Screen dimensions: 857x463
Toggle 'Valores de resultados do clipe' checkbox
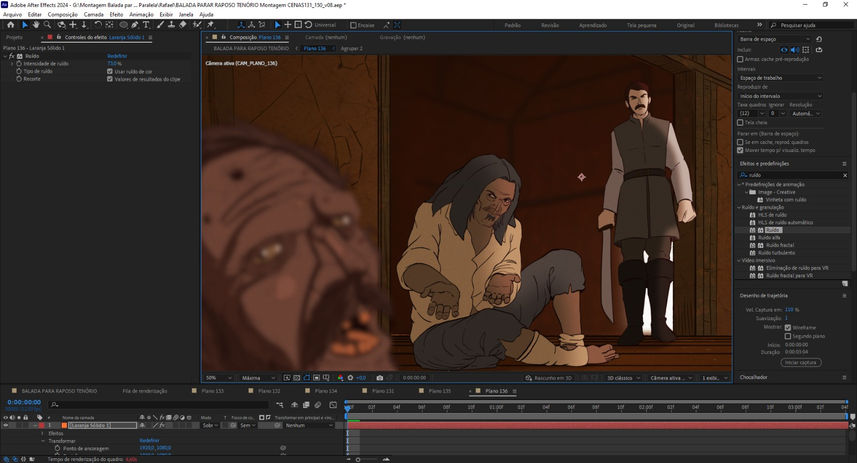click(x=110, y=79)
